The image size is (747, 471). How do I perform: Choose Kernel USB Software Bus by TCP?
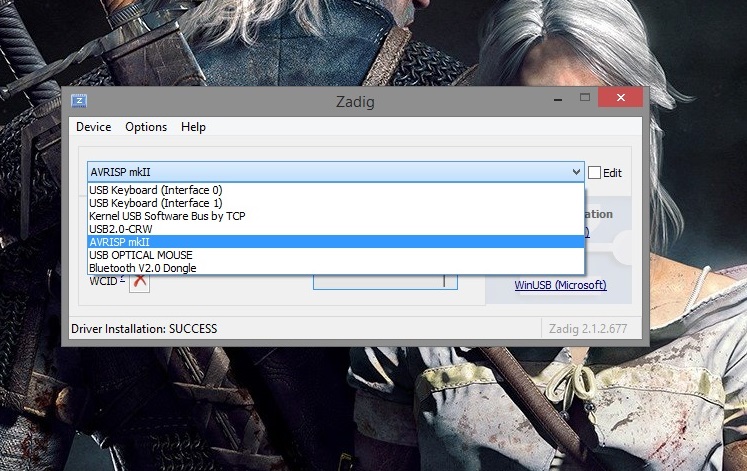[336, 216]
